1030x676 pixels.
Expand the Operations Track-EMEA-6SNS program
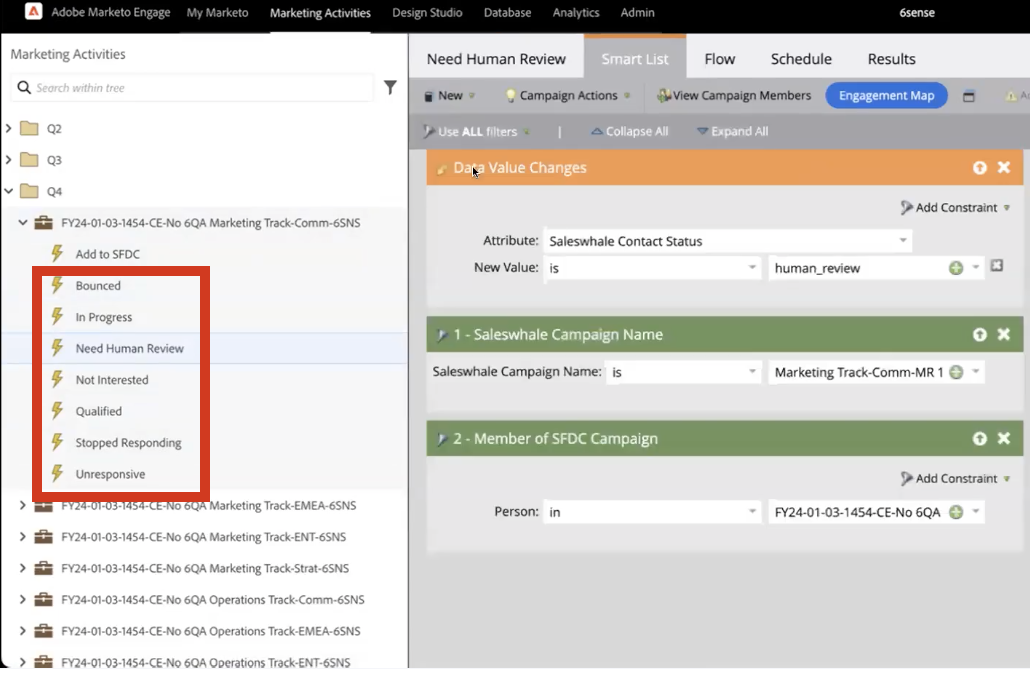point(23,631)
